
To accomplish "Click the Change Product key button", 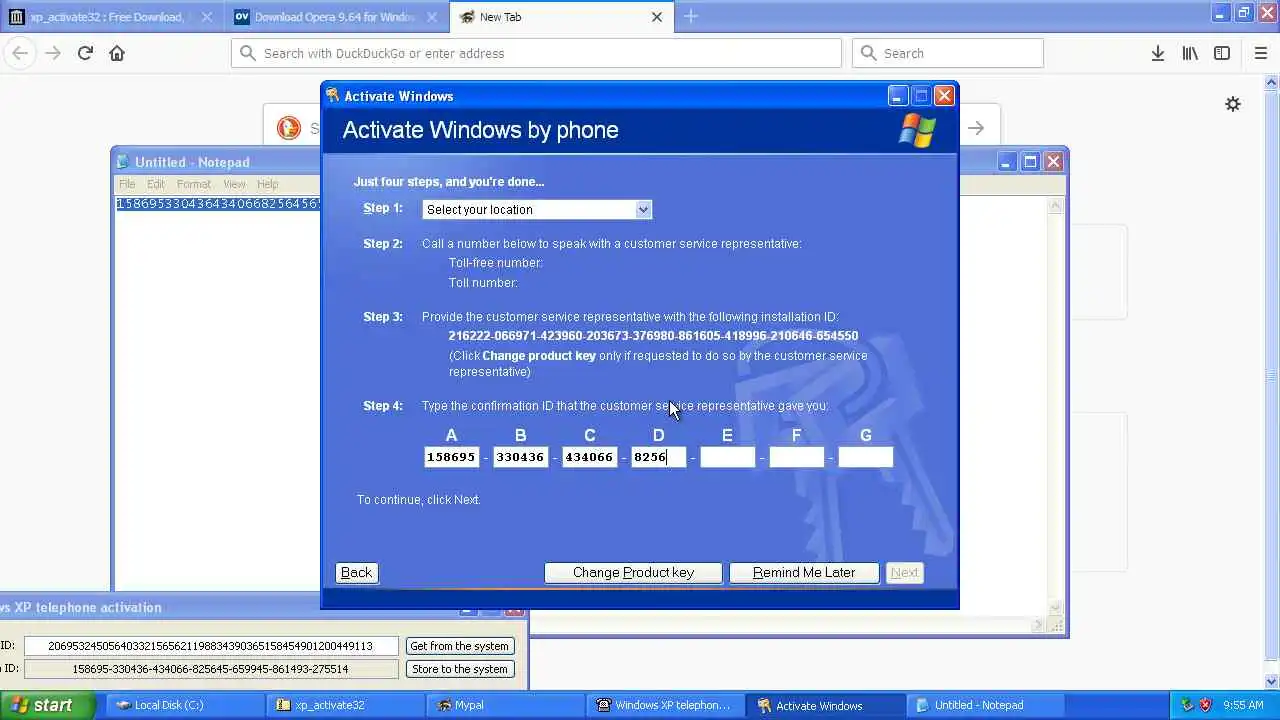I will tap(633, 573).
